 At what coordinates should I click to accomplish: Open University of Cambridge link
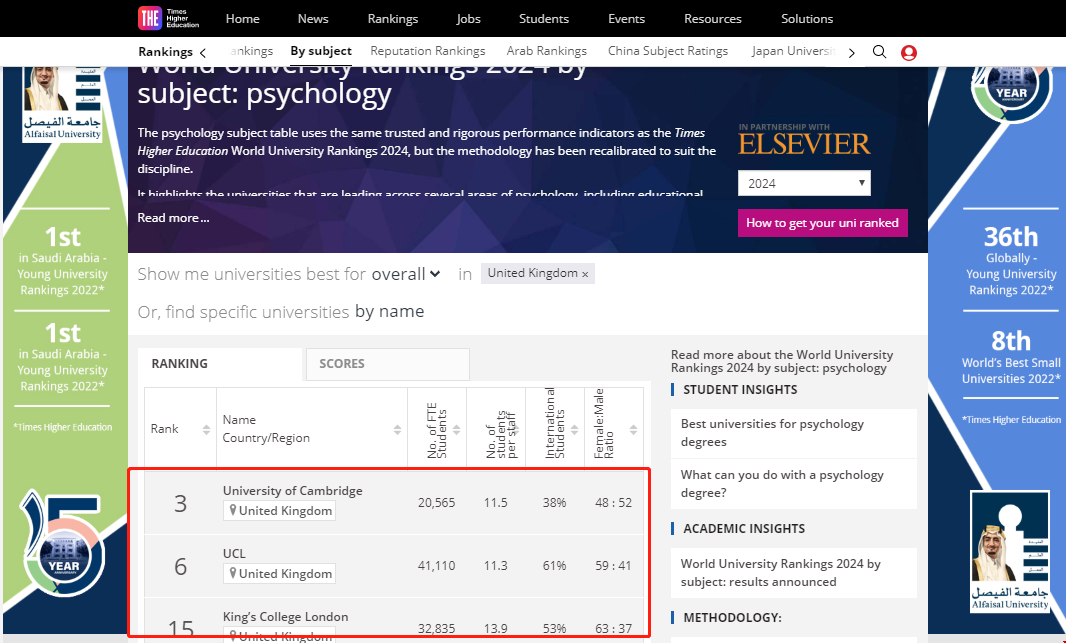(x=292, y=491)
